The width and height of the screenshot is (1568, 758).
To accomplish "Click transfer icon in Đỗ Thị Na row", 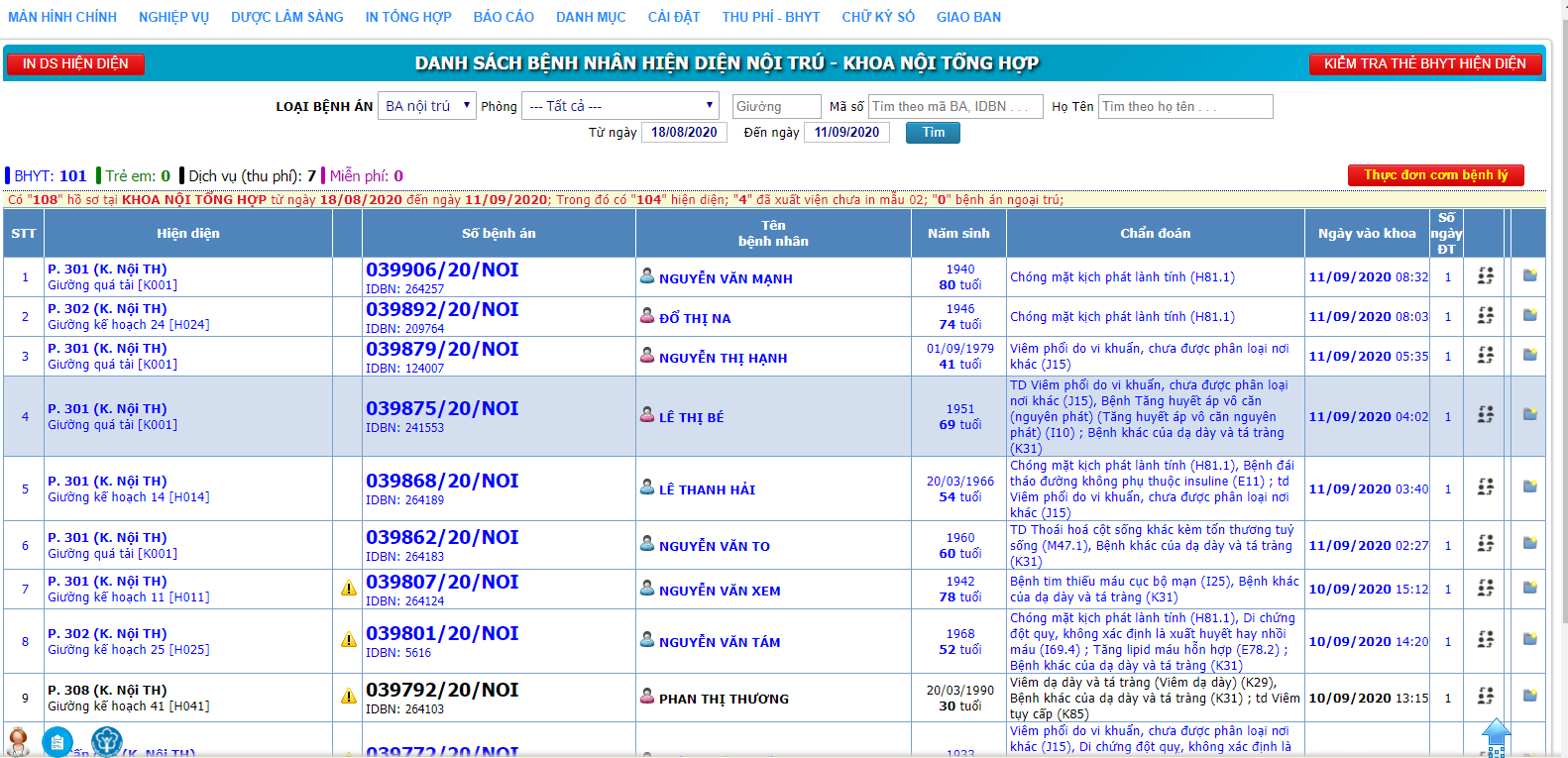I will point(1485,315).
